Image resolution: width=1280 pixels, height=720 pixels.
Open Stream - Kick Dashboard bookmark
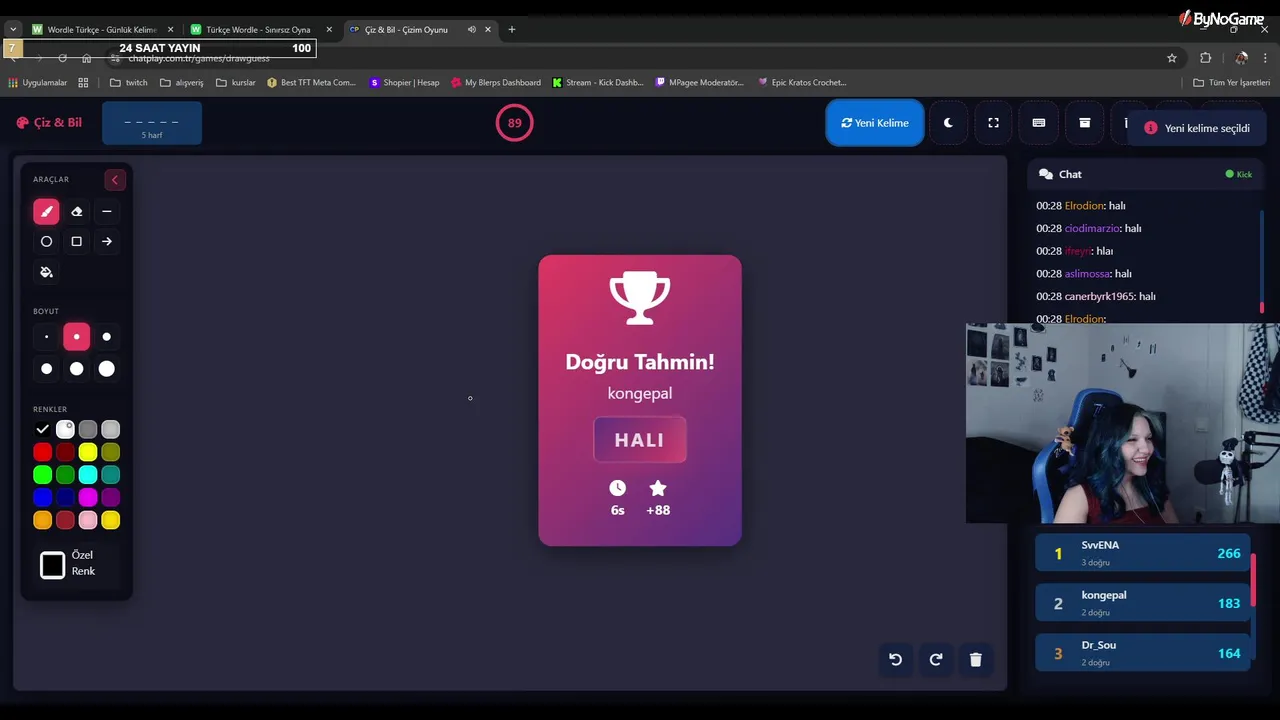(598, 83)
